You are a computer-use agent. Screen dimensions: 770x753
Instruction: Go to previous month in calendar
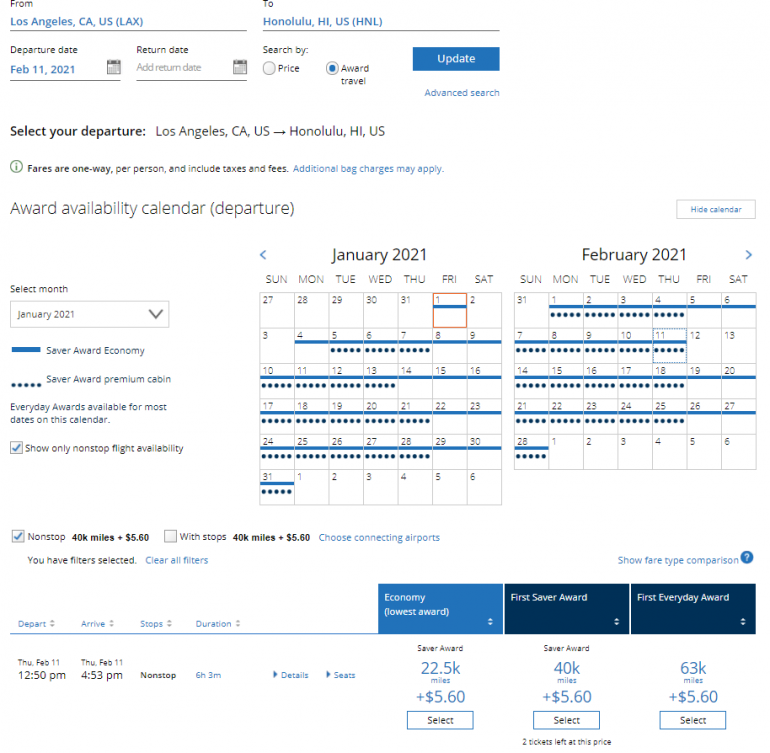coord(263,255)
